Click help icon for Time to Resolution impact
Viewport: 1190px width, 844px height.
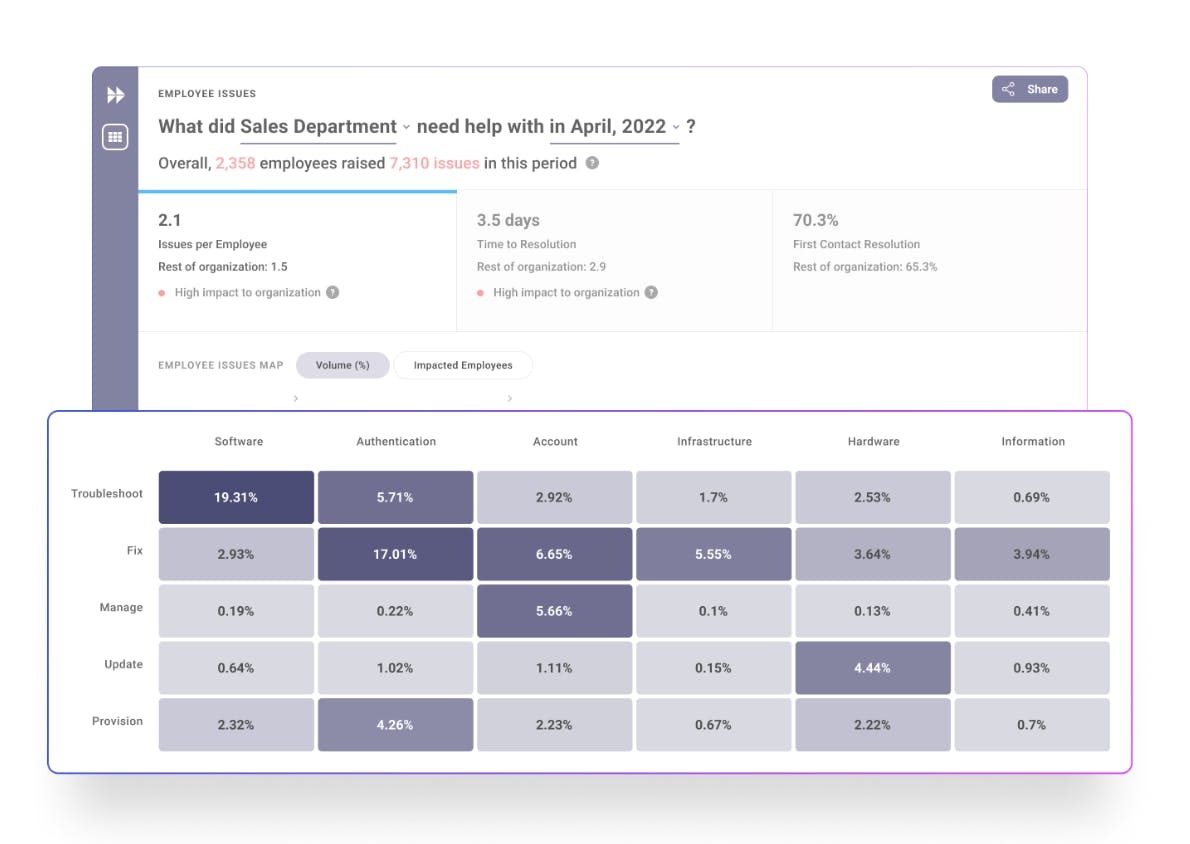point(651,293)
